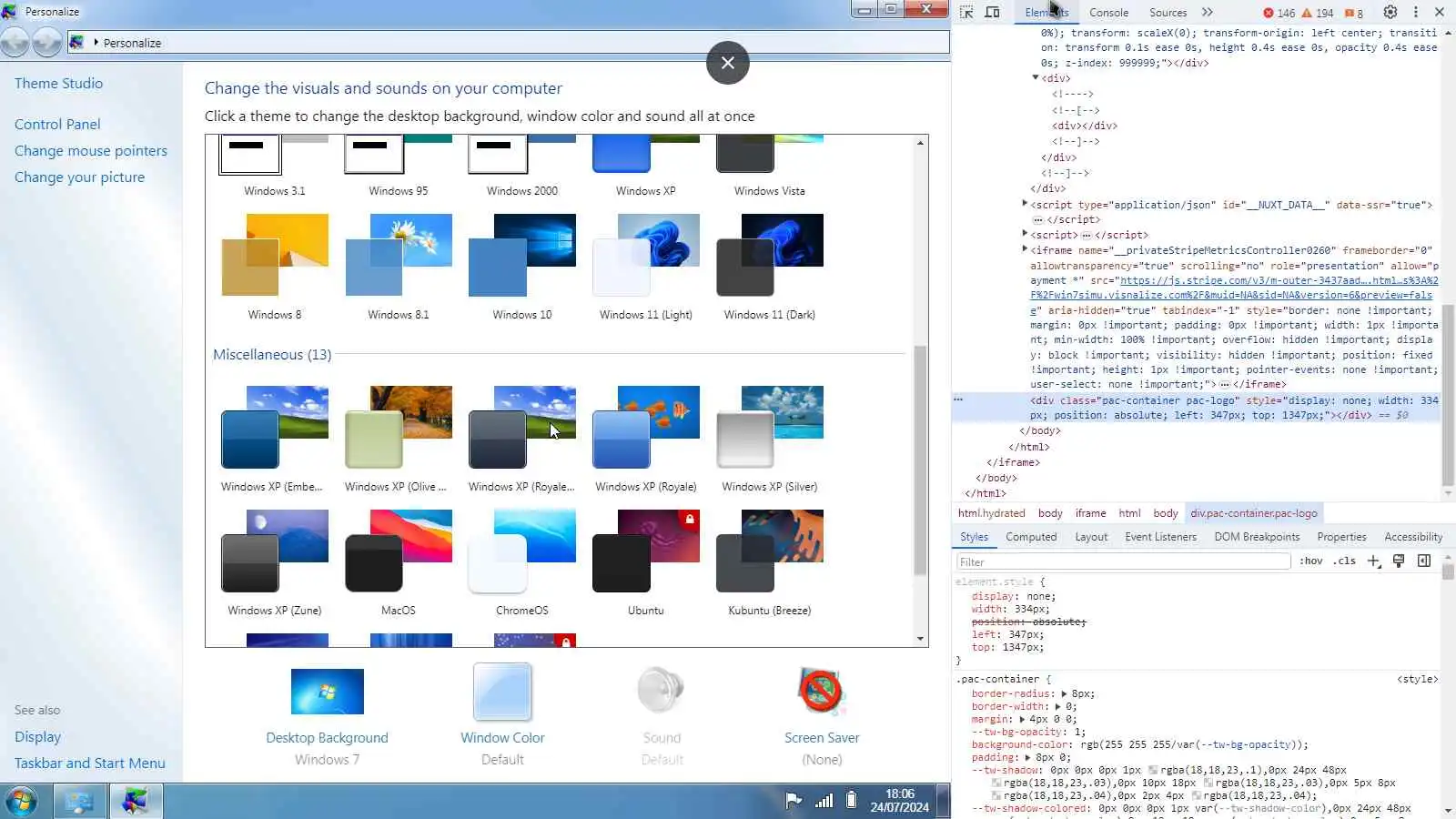Toggle the :hov element state panel
This screenshot has height=819, width=1456.
(1311, 561)
